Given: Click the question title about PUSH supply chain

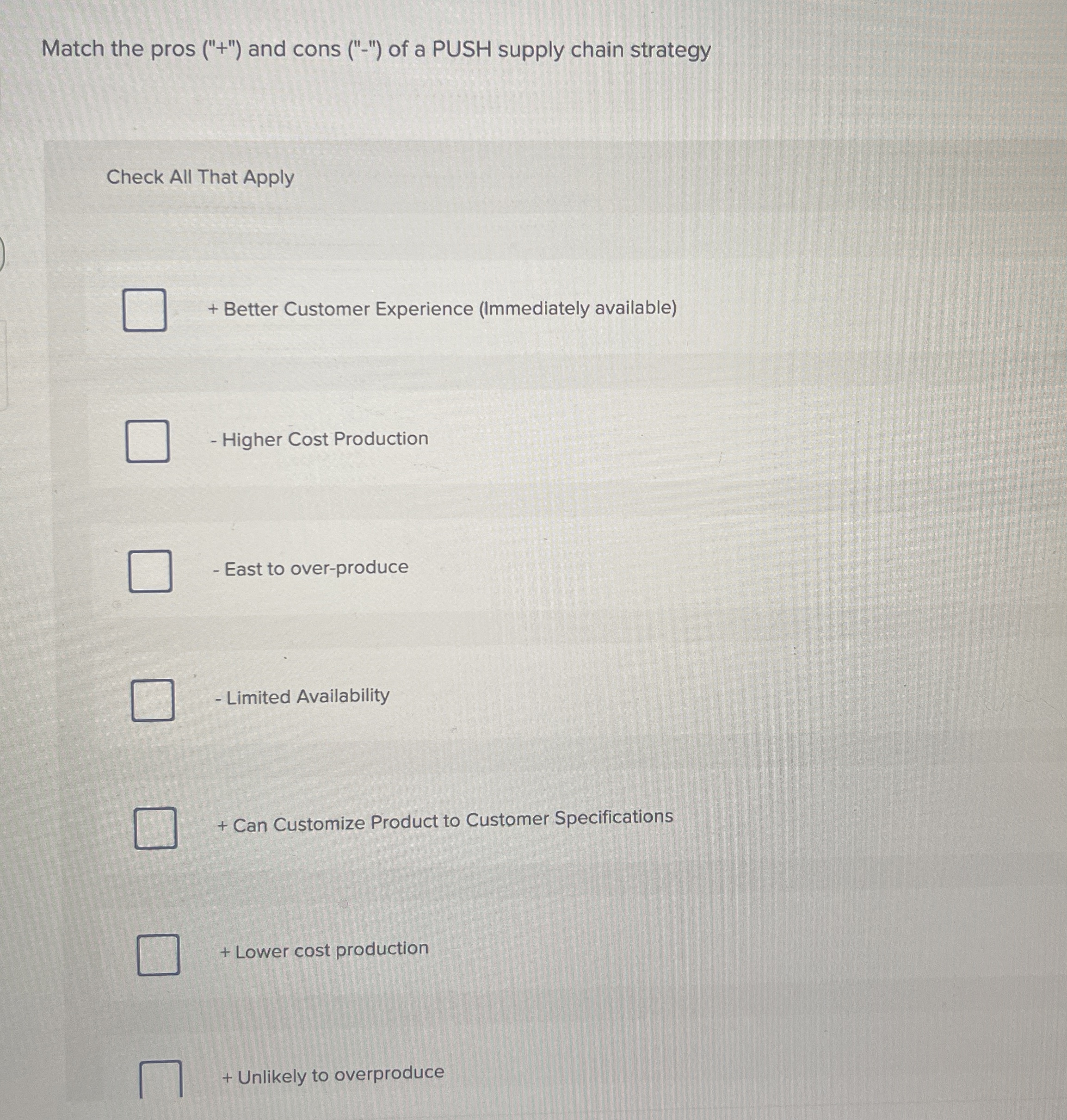Looking at the screenshot, I should coord(376,50).
